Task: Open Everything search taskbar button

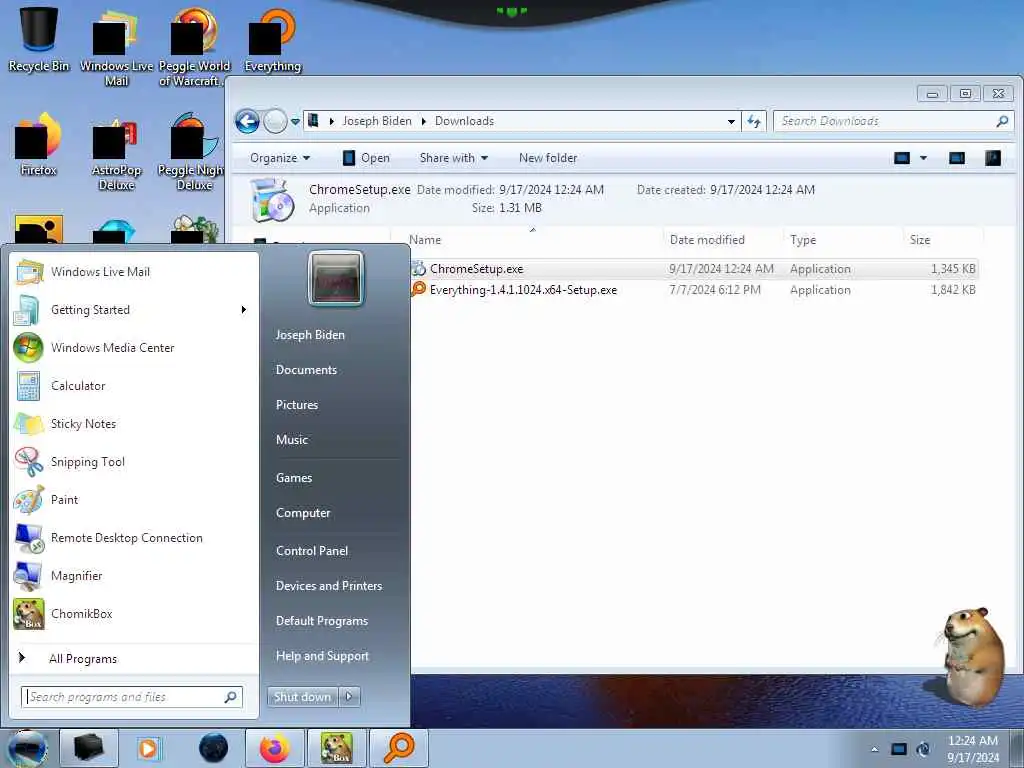Action: coord(398,748)
